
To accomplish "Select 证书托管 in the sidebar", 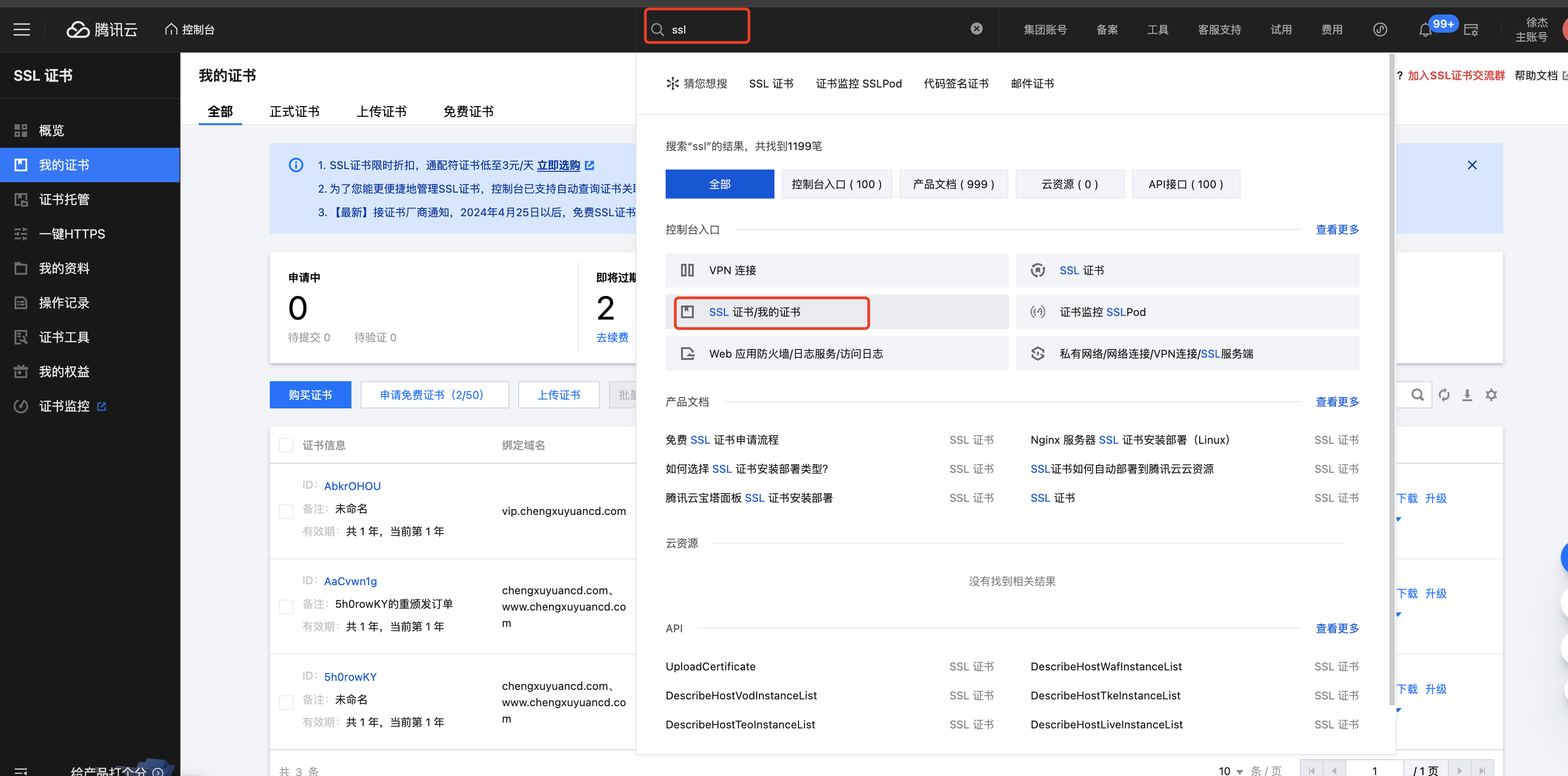I will pyautogui.click(x=63, y=199).
